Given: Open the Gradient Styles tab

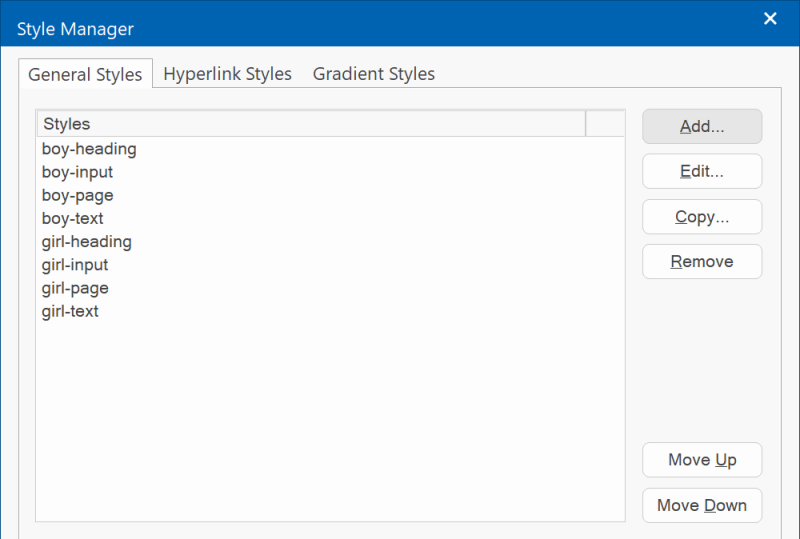Looking at the screenshot, I should click(x=373, y=74).
